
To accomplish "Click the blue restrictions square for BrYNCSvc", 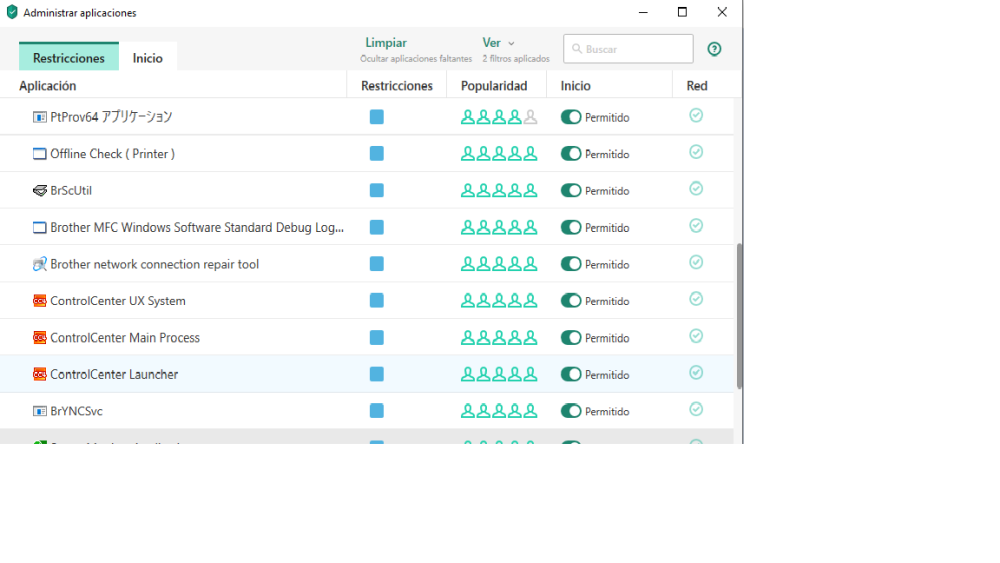I will (x=376, y=411).
